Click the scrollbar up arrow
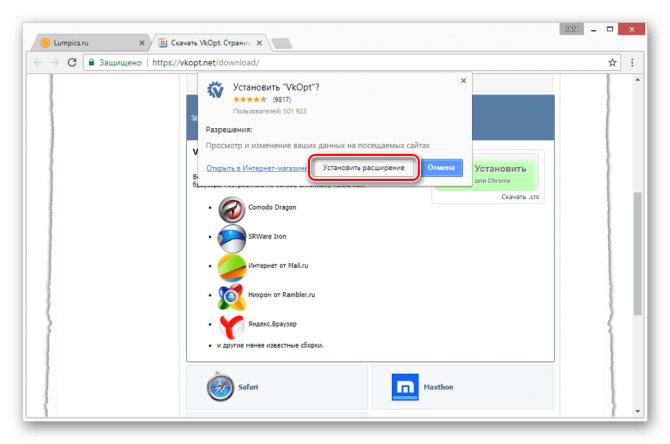This screenshot has height=444, width=670. [638, 79]
